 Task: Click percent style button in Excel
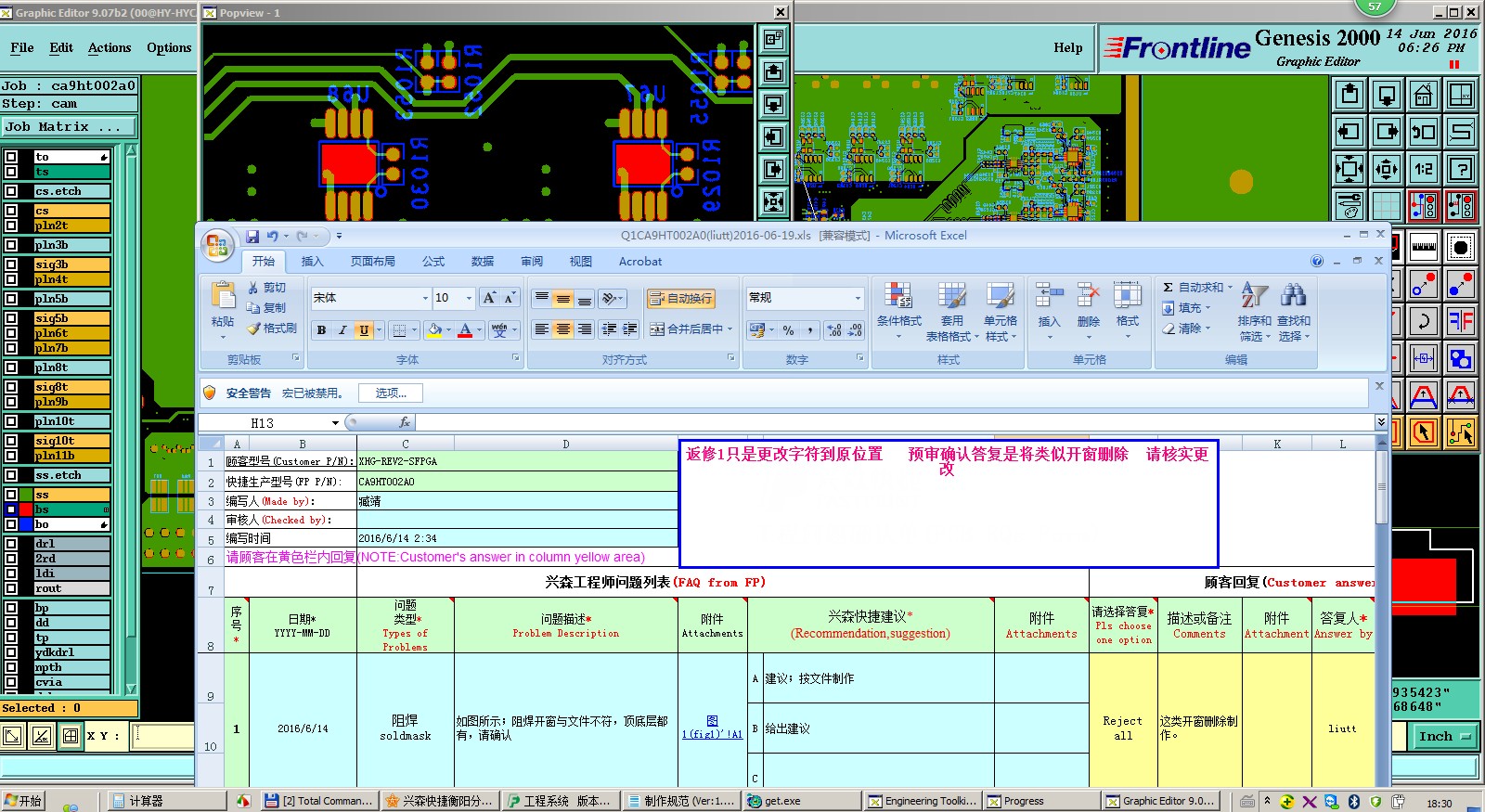point(788,329)
